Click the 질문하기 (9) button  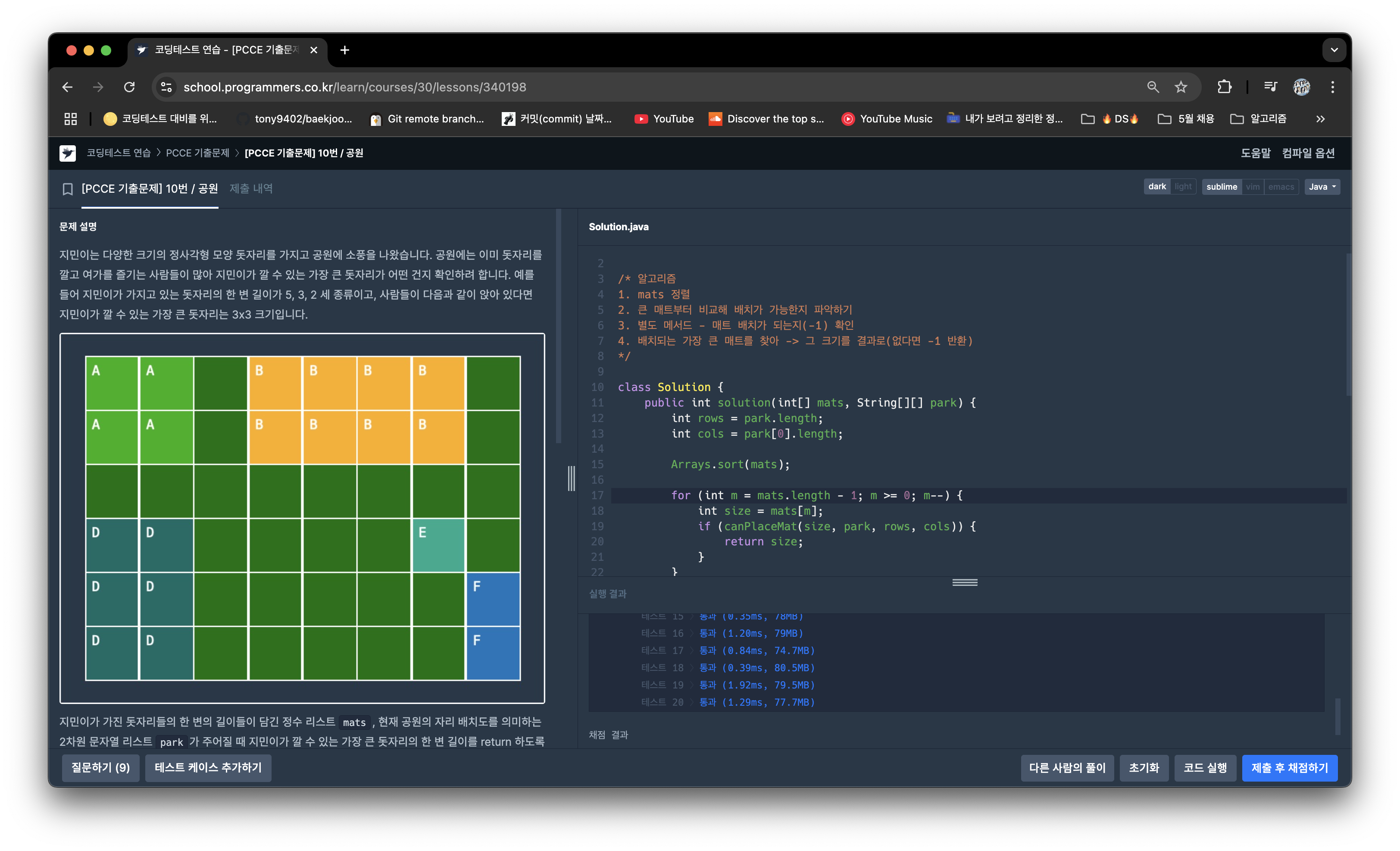pos(100,767)
